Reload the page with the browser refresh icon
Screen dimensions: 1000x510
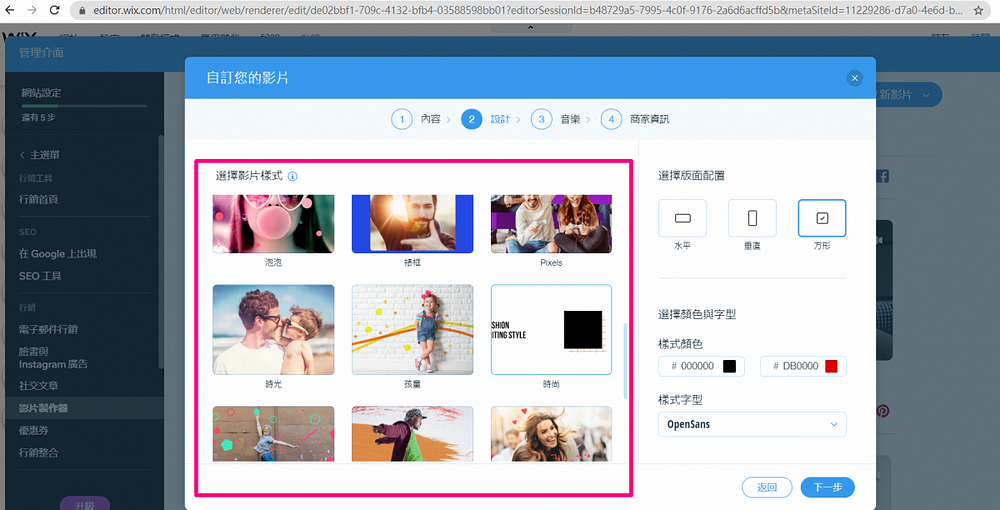55,10
